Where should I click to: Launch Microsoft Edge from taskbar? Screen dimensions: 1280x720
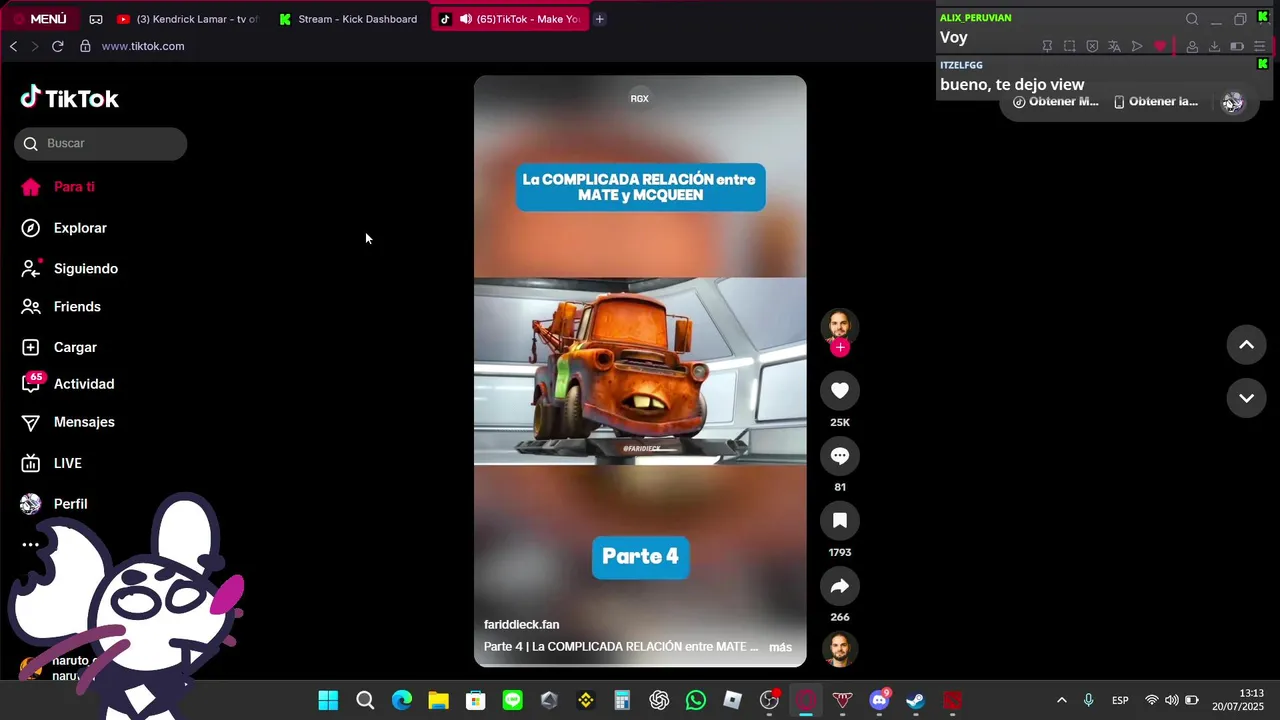[402, 700]
